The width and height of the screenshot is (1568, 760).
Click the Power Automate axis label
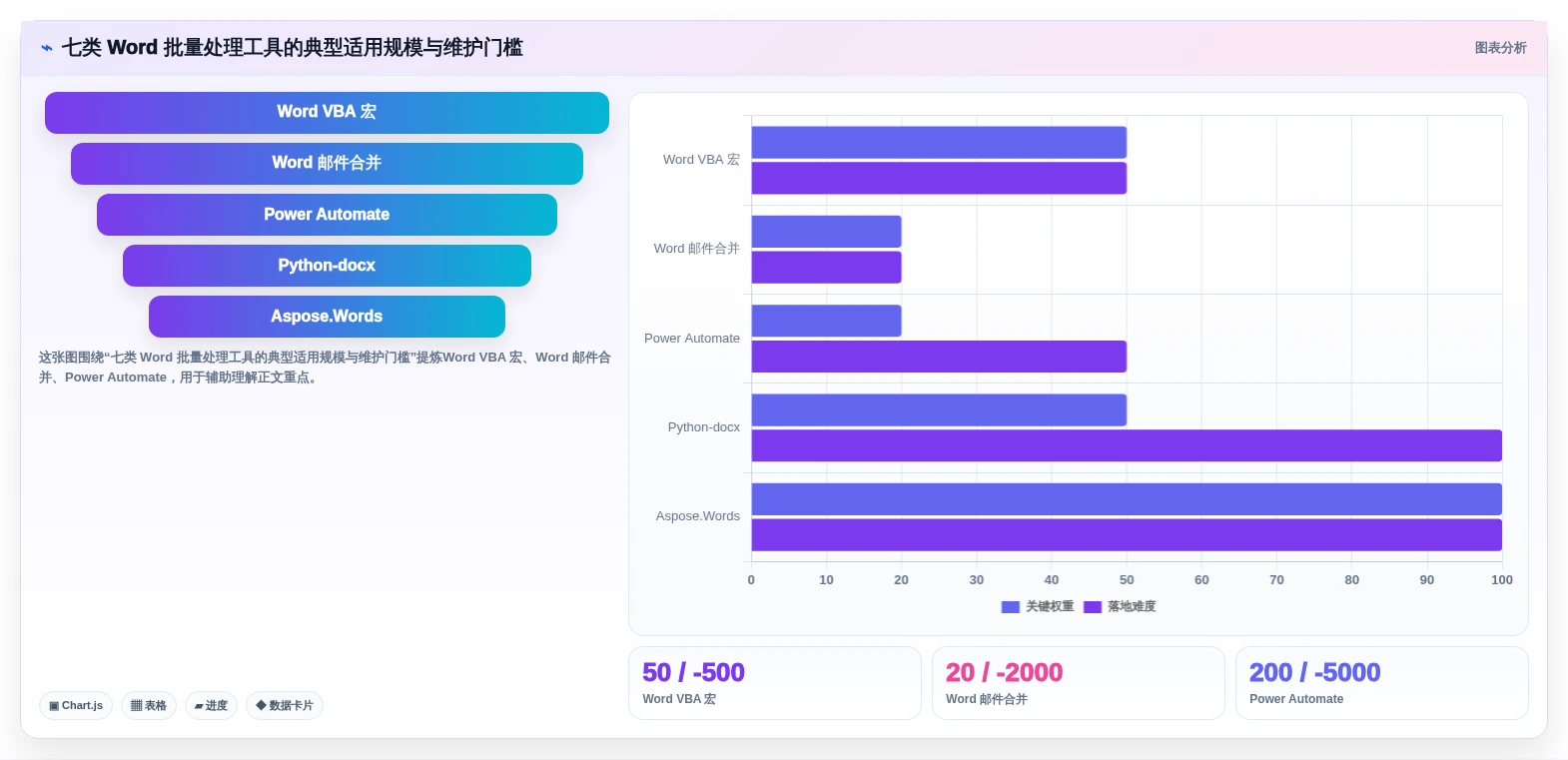(692, 339)
